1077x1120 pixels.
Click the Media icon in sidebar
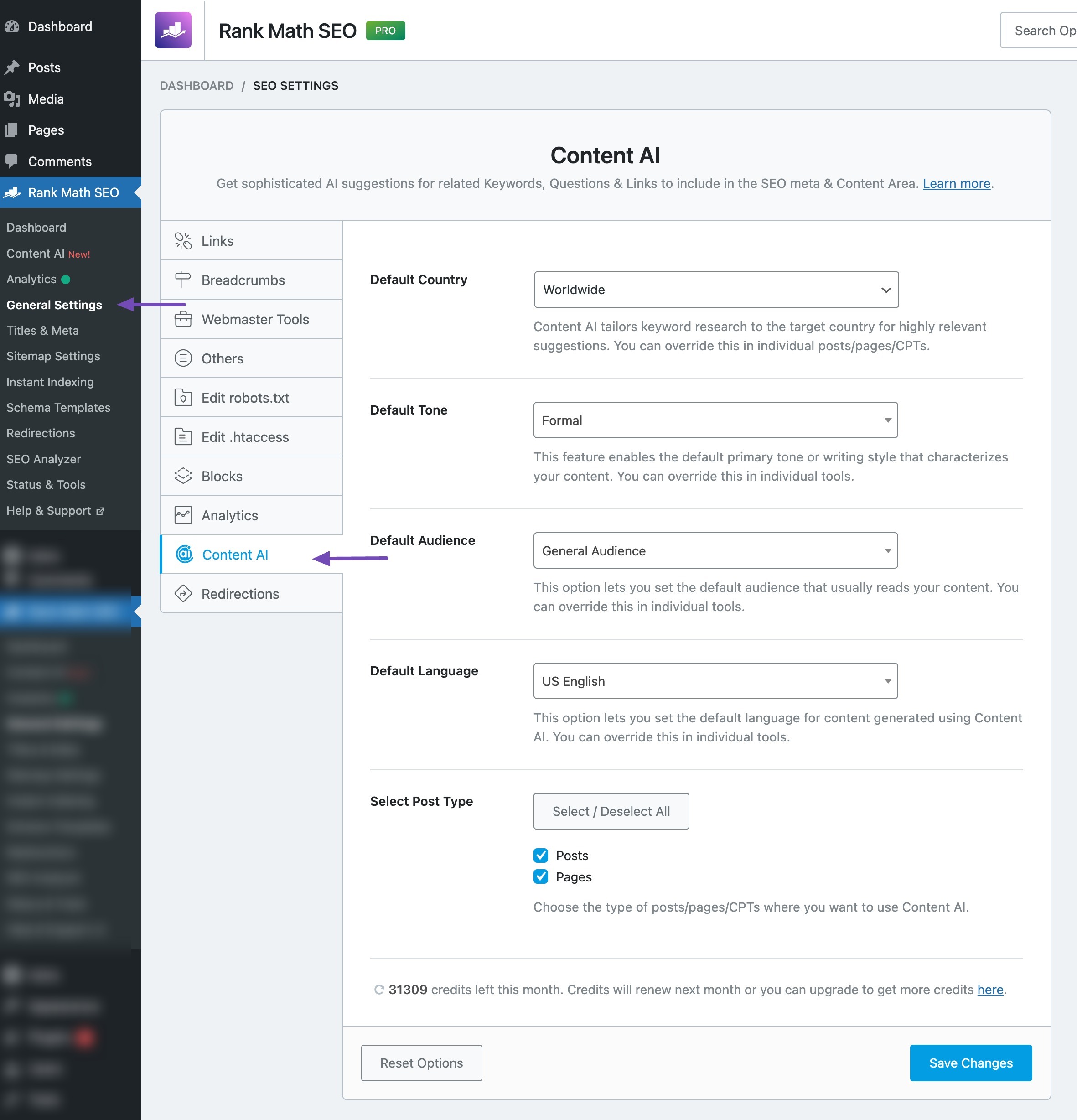coord(12,99)
